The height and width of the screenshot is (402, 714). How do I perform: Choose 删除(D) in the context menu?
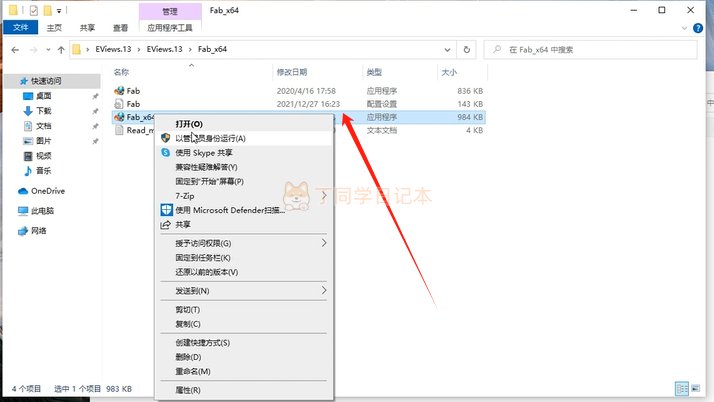[x=244, y=357]
